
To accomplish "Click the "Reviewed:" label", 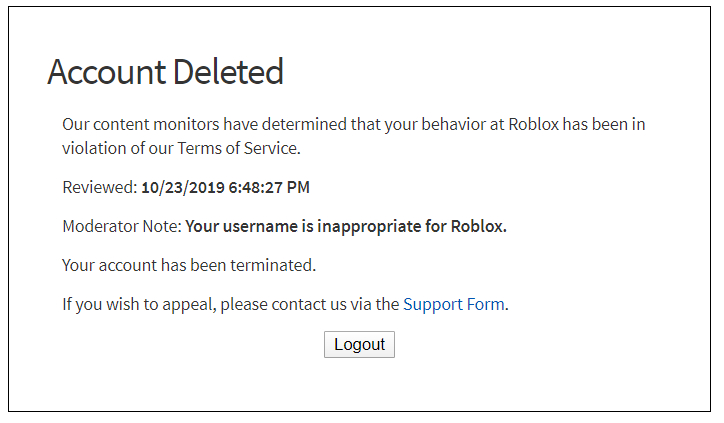I will [99, 187].
